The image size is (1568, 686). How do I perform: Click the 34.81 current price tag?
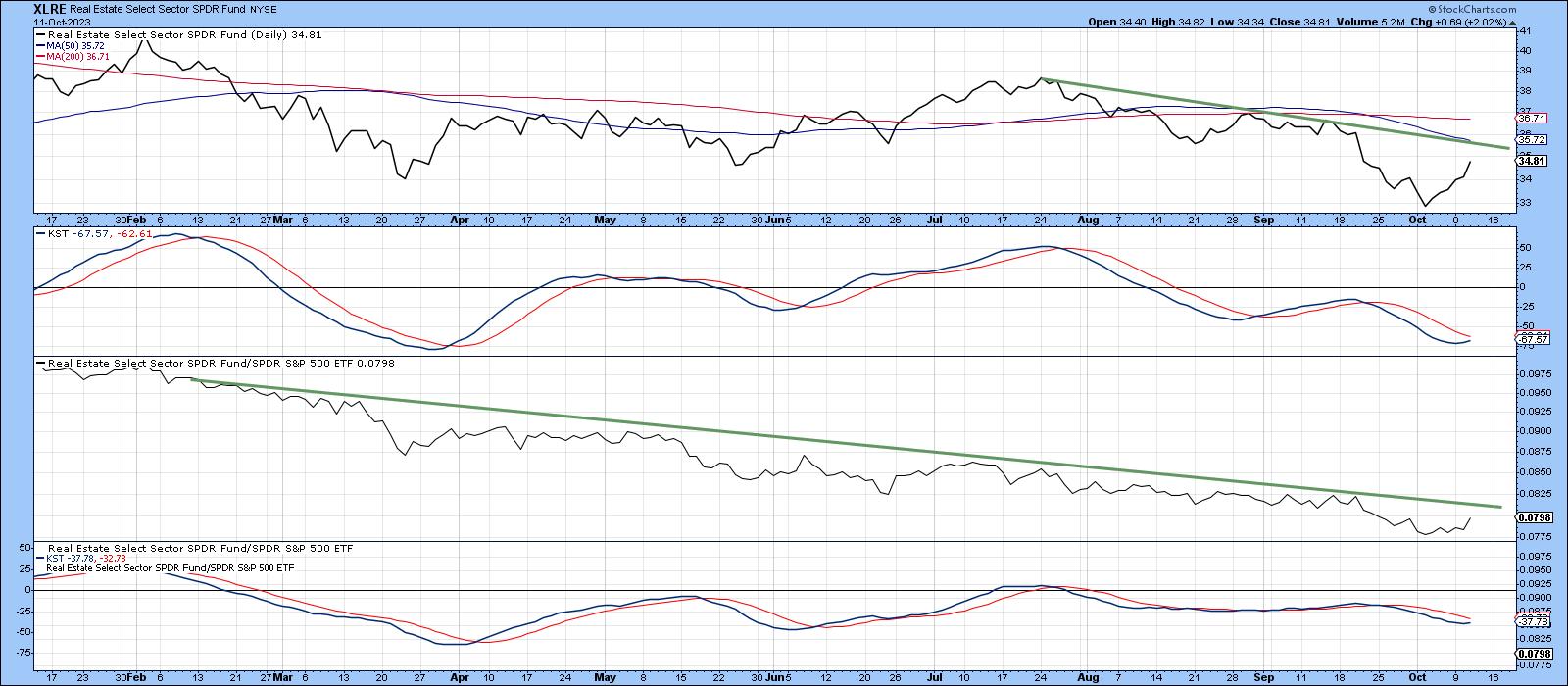point(1532,161)
